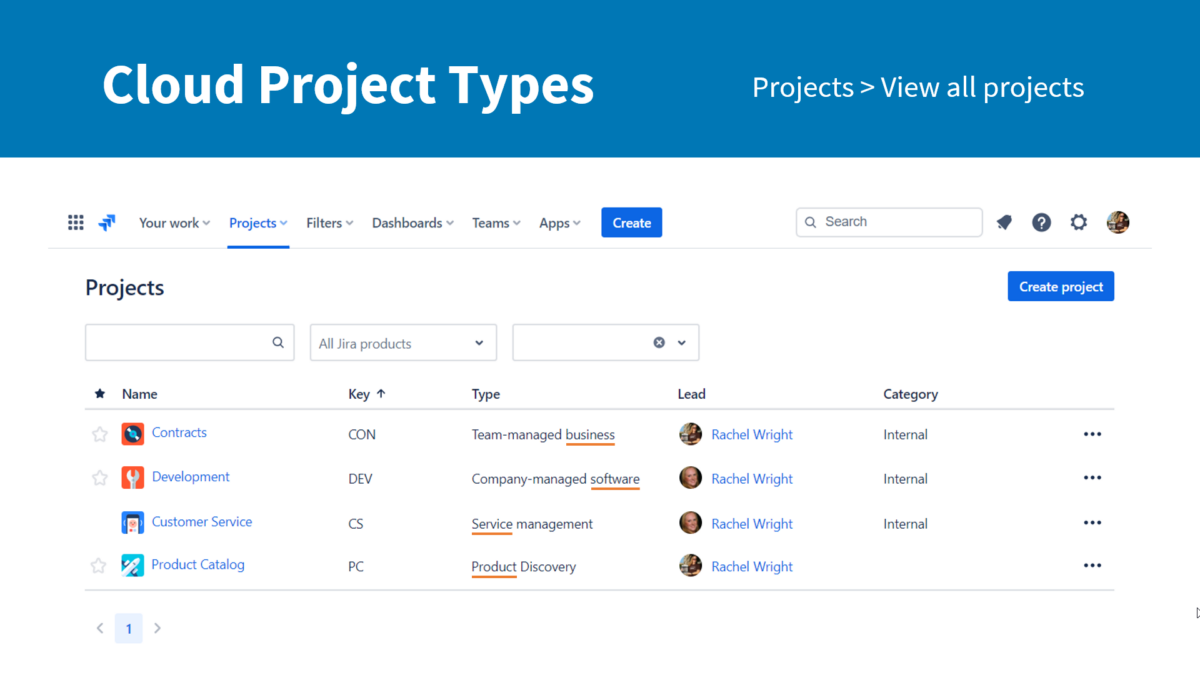
Task: Switch to the Filters menu
Action: [329, 222]
